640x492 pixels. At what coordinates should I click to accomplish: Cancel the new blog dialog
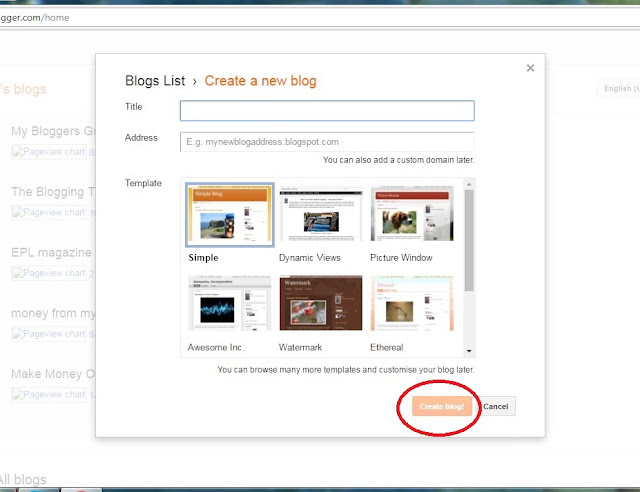[x=496, y=406]
